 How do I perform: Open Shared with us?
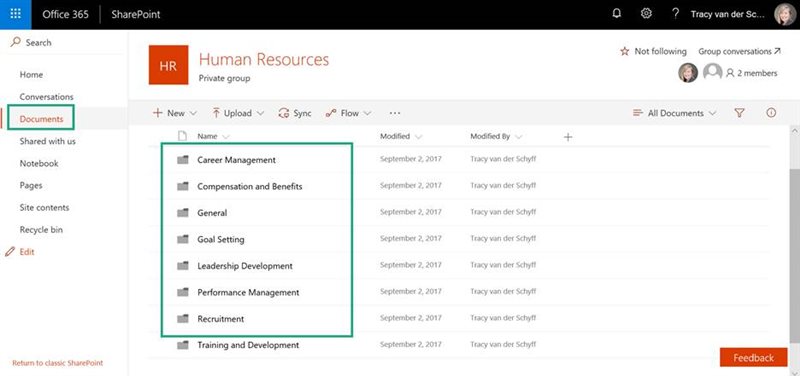click(x=47, y=141)
